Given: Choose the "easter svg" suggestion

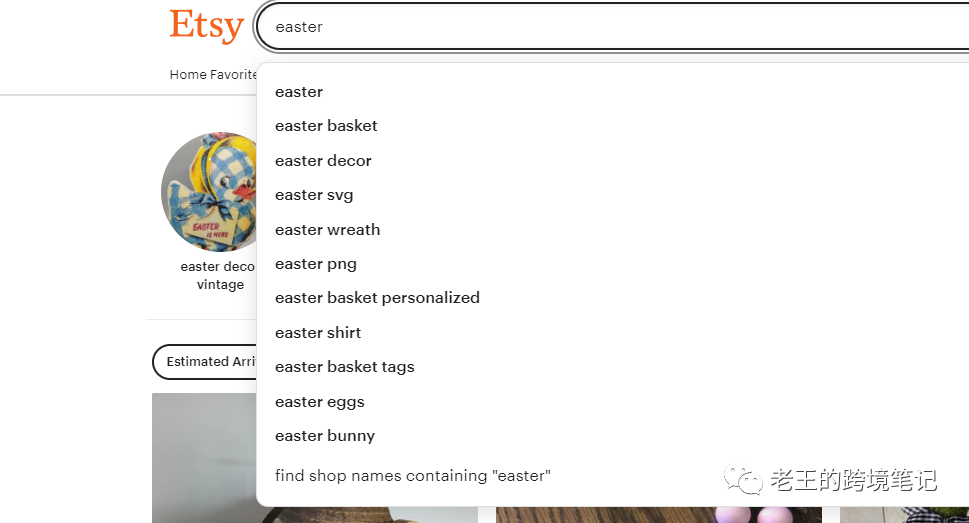Looking at the screenshot, I should coord(314,195).
